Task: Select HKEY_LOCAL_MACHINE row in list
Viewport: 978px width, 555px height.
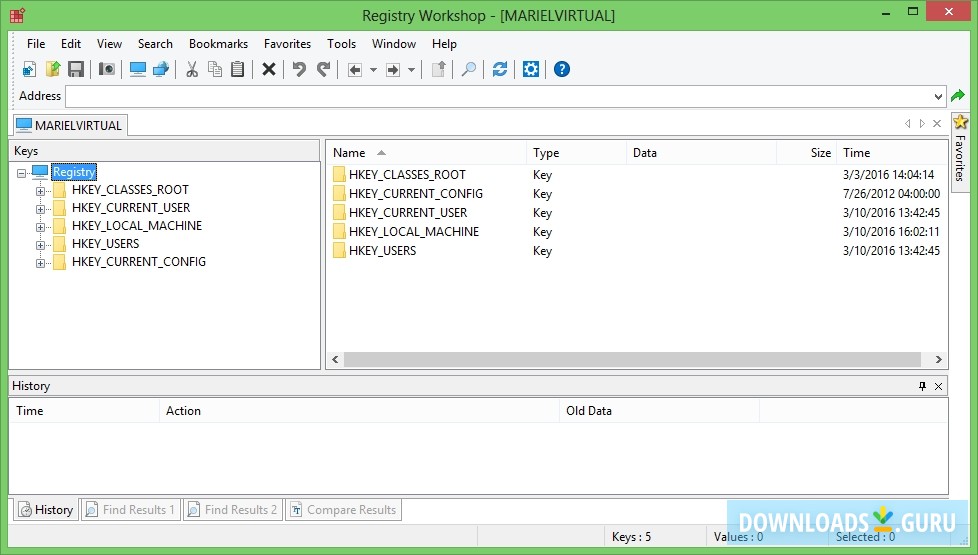Action: pyautogui.click(x=636, y=231)
